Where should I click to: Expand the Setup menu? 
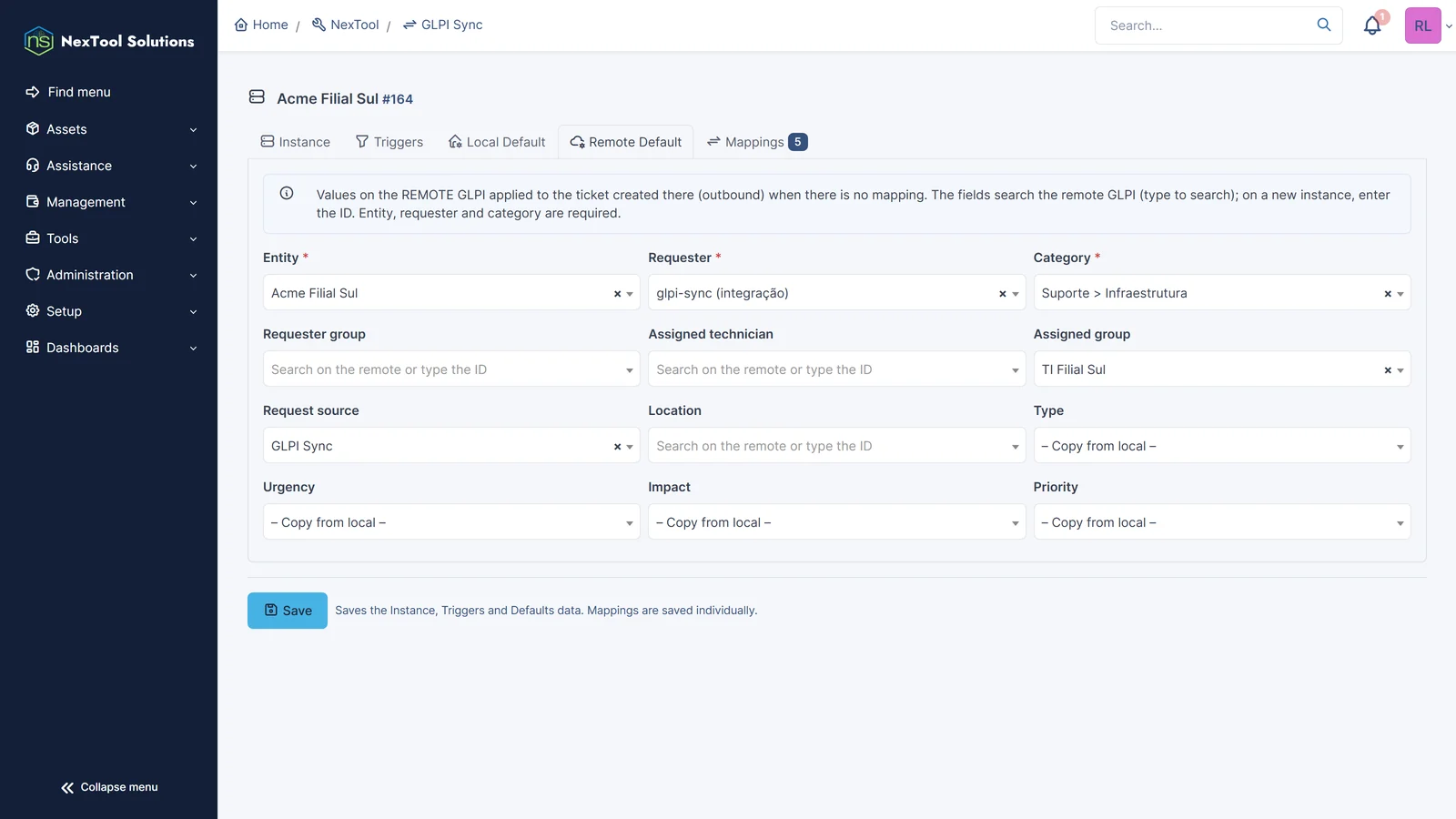pos(109,311)
